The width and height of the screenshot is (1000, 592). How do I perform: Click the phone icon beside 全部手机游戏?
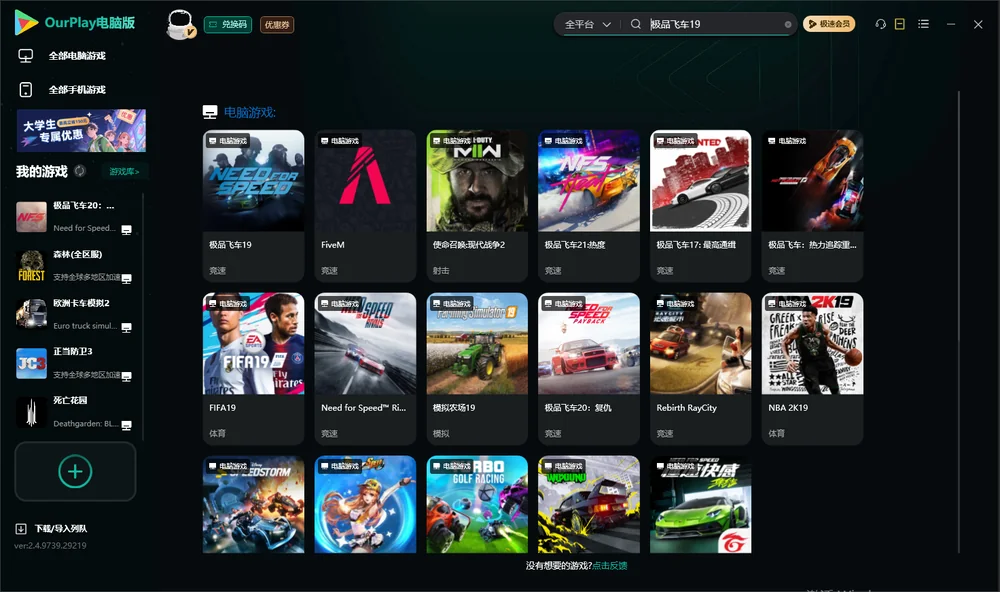point(26,90)
